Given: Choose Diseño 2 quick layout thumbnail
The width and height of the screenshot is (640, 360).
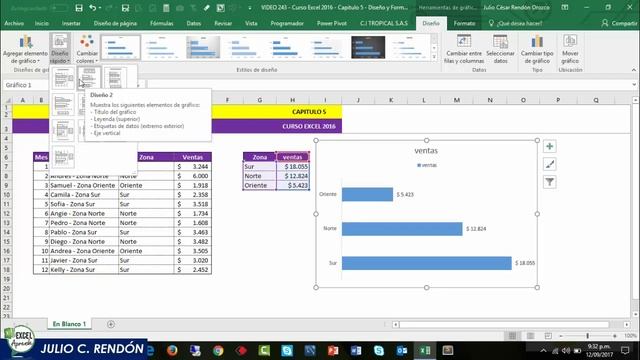Looking at the screenshot, I should pyautogui.click(x=89, y=78).
